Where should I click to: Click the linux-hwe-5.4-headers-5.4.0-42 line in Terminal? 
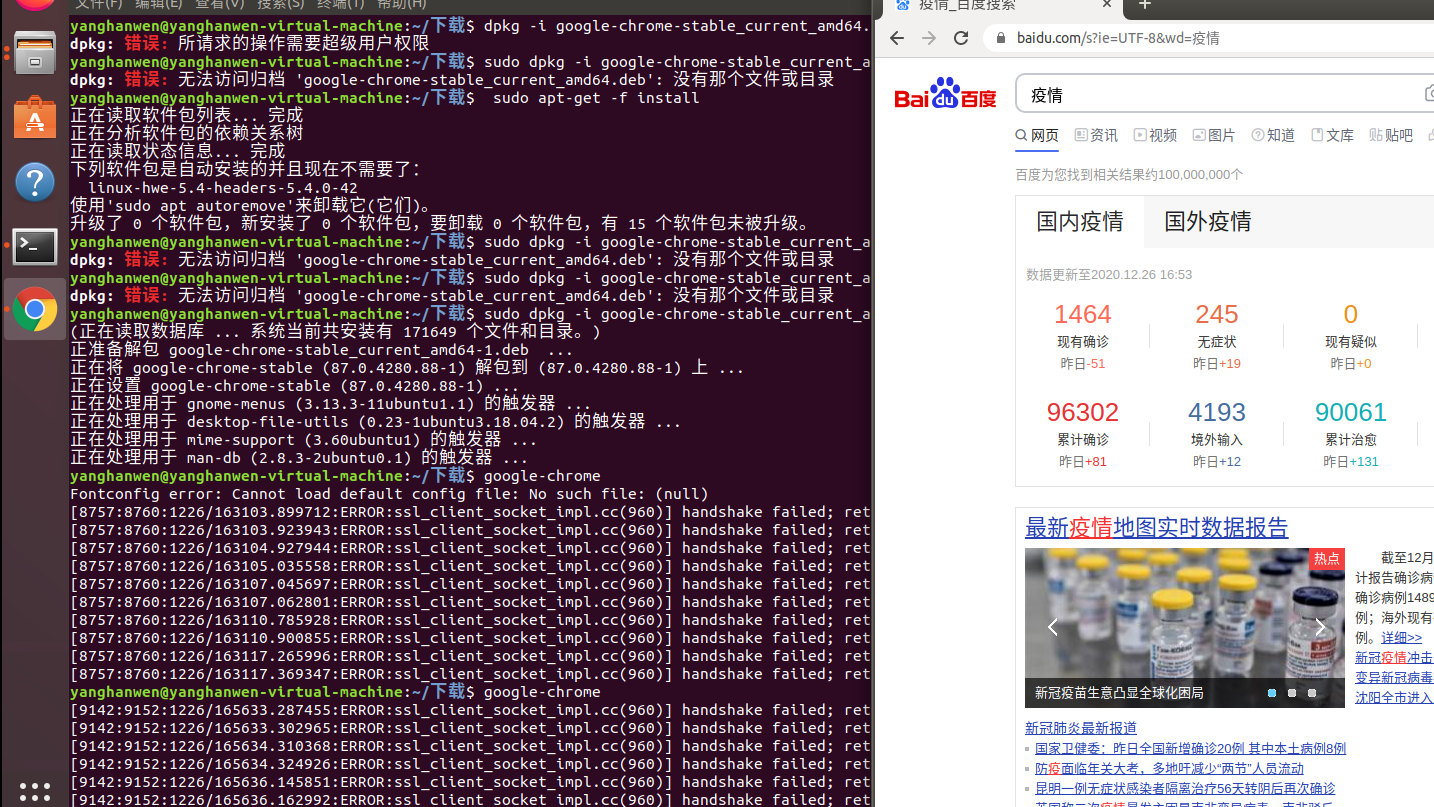223,188
